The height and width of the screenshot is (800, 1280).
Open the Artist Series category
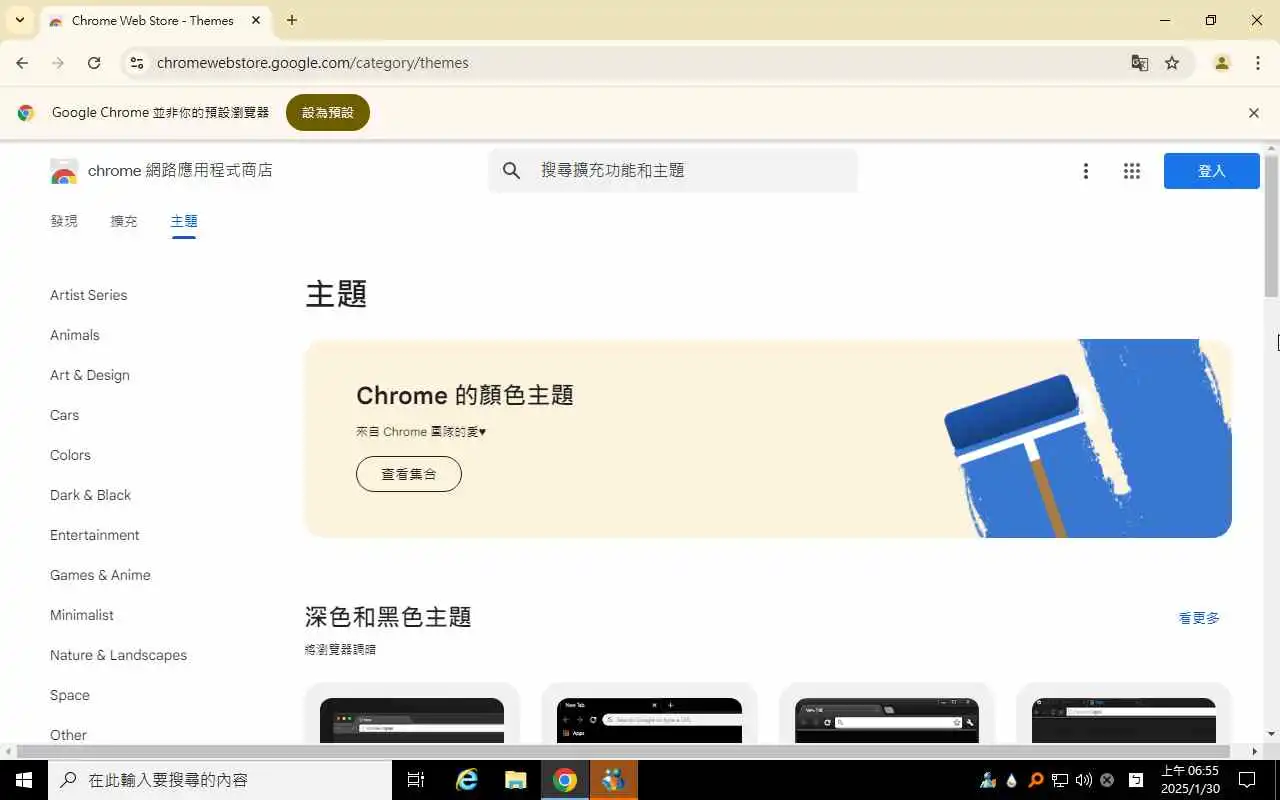click(x=89, y=295)
